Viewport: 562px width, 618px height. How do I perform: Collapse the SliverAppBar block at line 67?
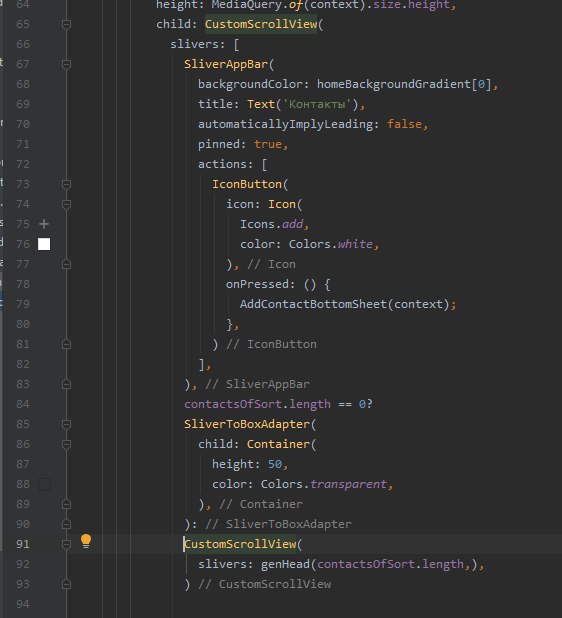(x=66, y=64)
